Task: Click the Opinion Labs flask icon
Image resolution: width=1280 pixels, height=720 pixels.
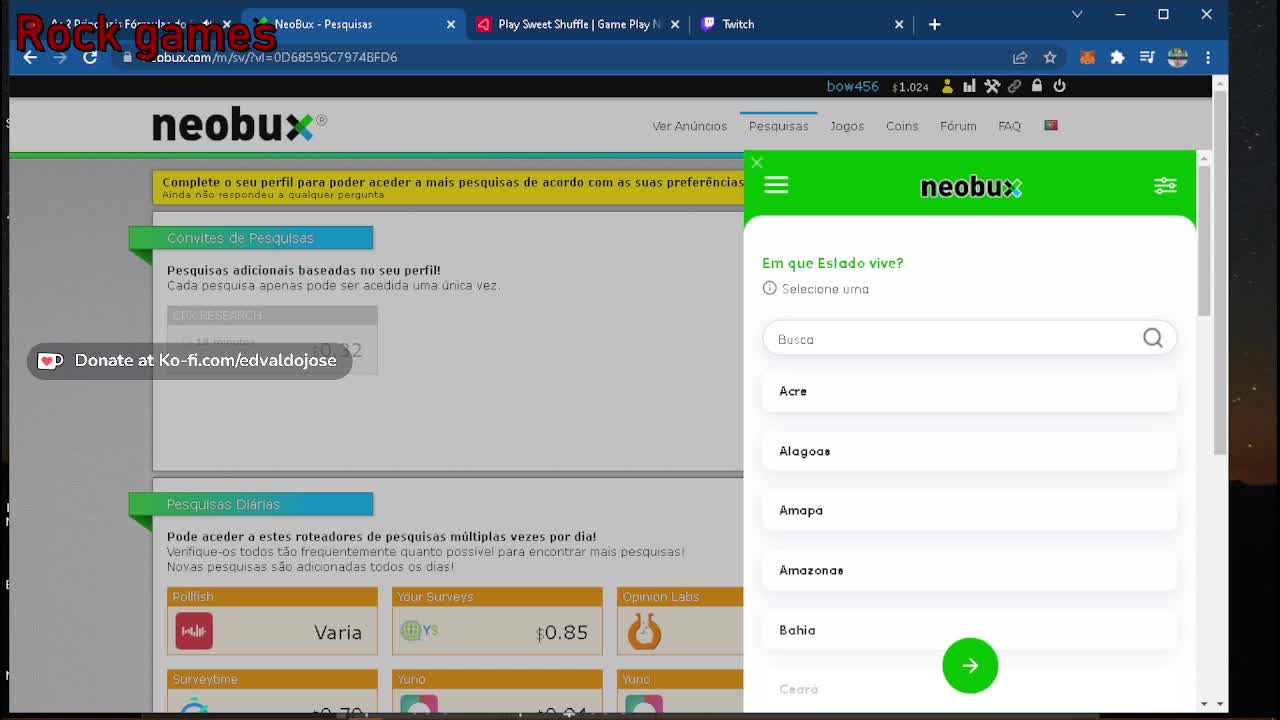Action: coord(644,631)
